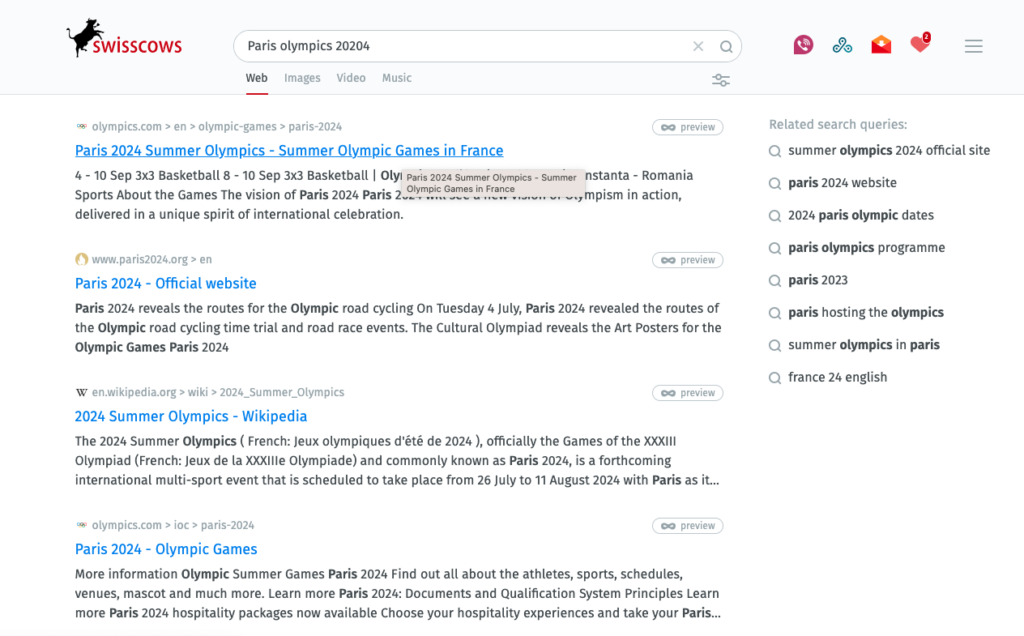Click the Swisscows logo
This screenshot has height=636, width=1024.
tap(124, 42)
